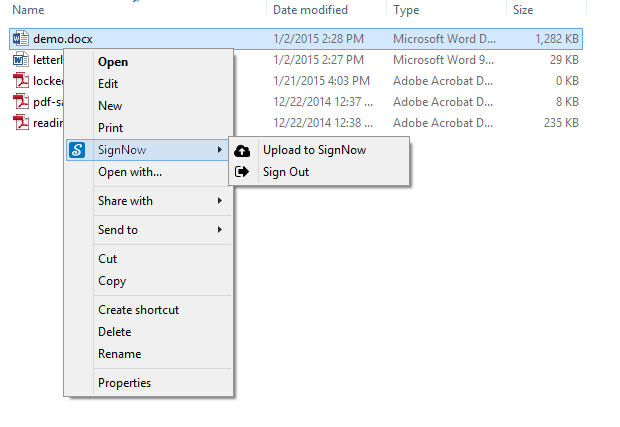Viewport: 620px width, 427px height.
Task: Click Create shortcut menu entry
Action: point(138,310)
